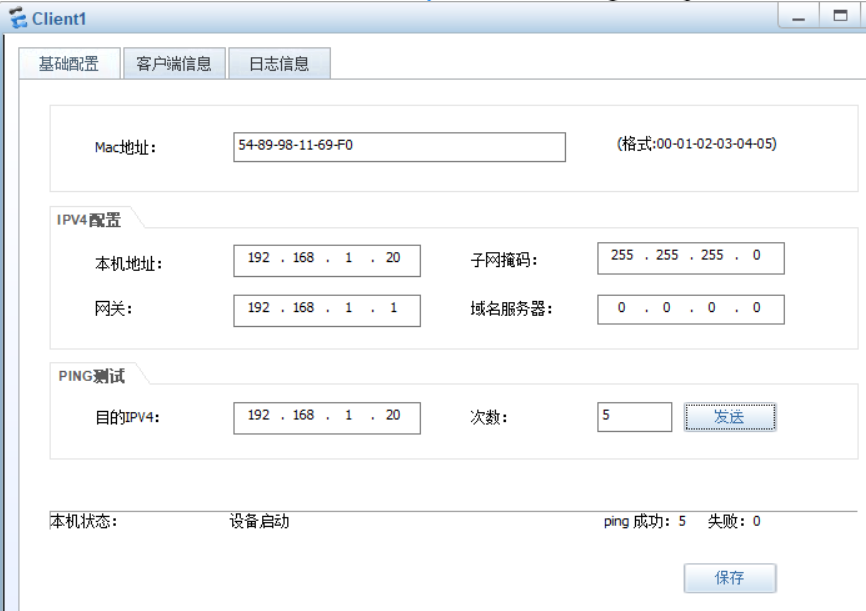The width and height of the screenshot is (866, 611).
Task: Click the 目的IPV4 address field
Action: 327,418
